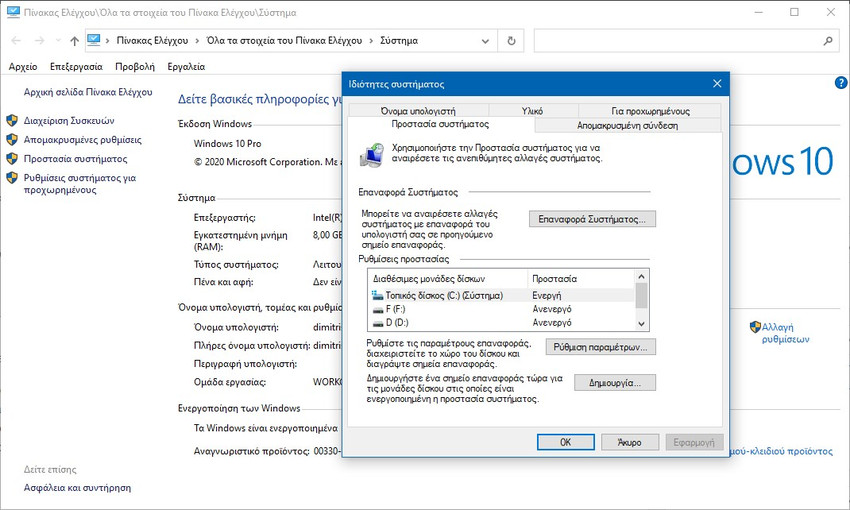The height and width of the screenshot is (510, 850).
Task: Switch to Υλικό tab
Action: (533, 111)
